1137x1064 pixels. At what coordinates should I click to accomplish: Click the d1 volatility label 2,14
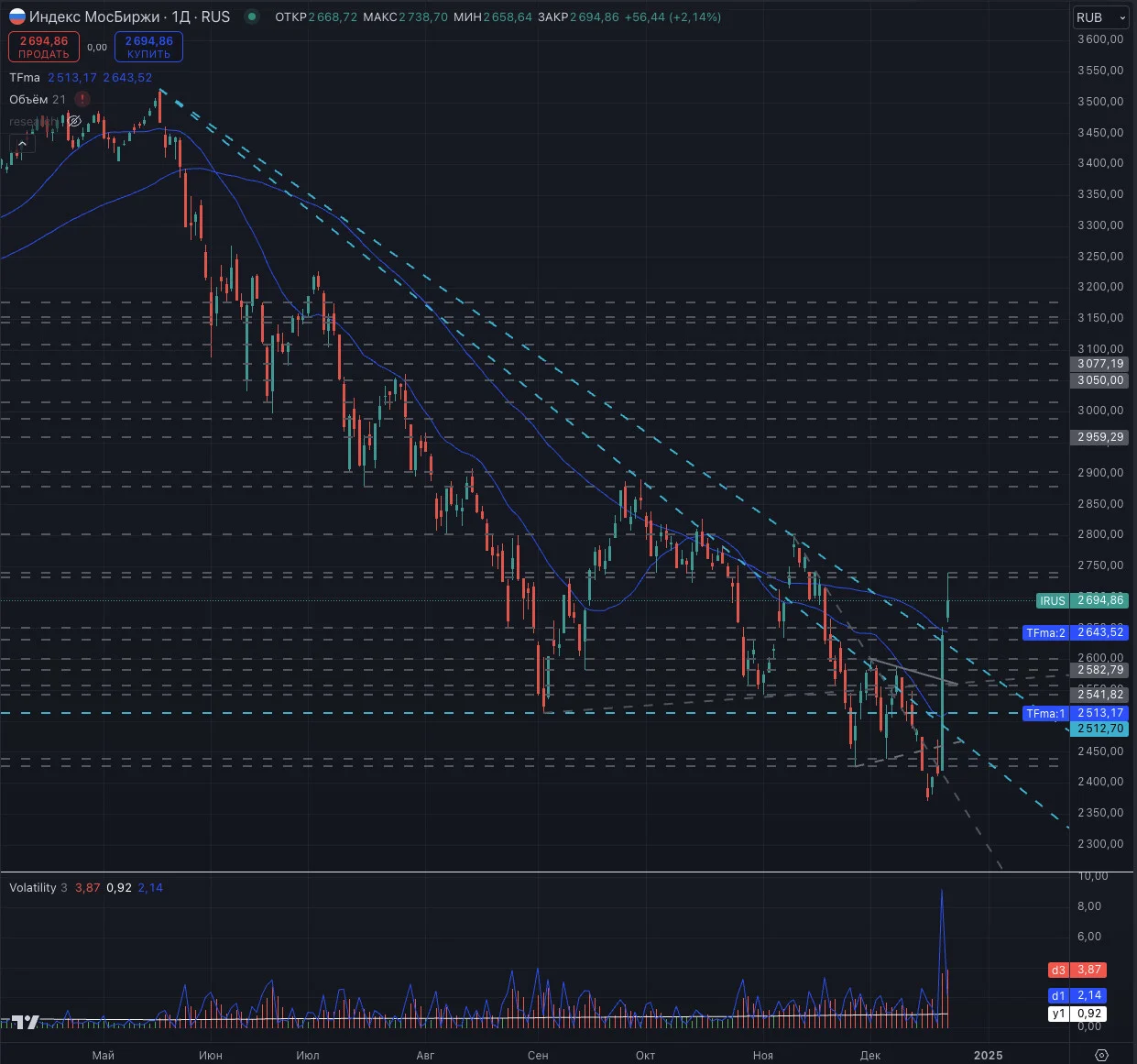click(x=1077, y=995)
